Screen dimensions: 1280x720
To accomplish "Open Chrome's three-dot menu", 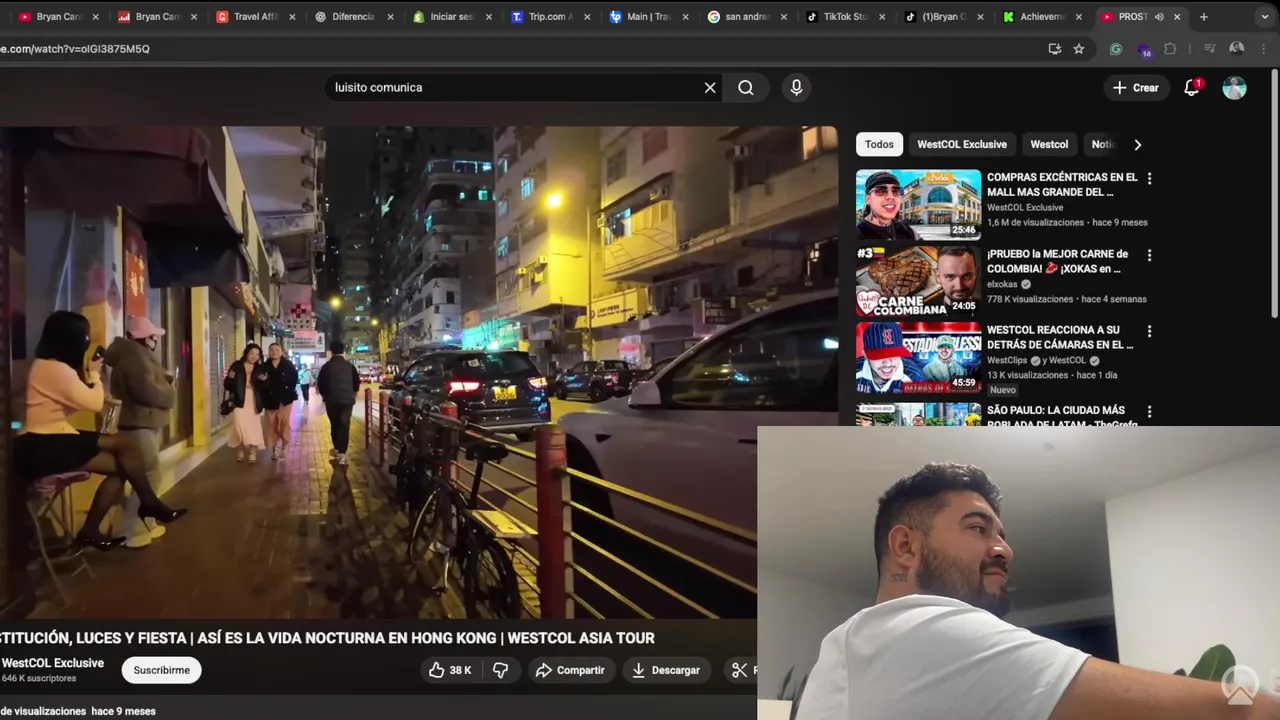I will 1265,49.
